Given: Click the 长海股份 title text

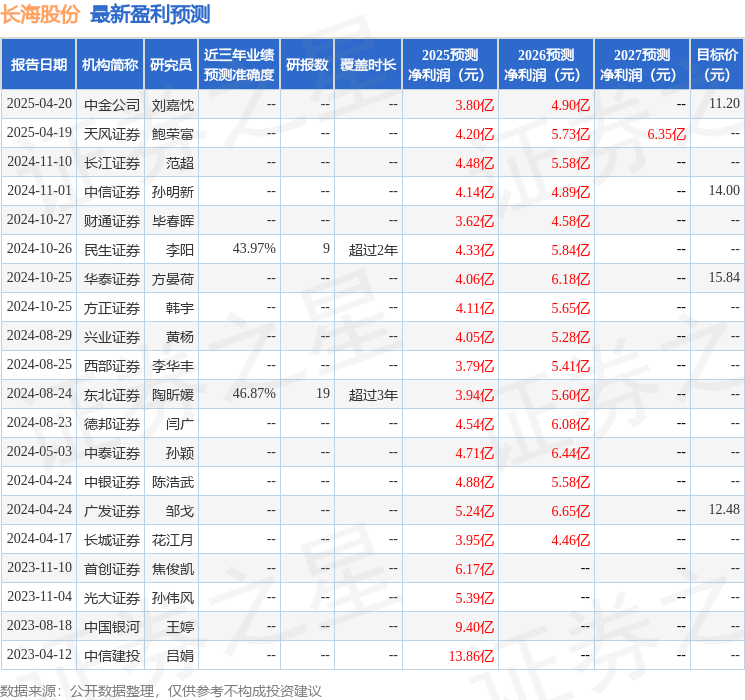Looking at the screenshot, I should tap(40, 14).
